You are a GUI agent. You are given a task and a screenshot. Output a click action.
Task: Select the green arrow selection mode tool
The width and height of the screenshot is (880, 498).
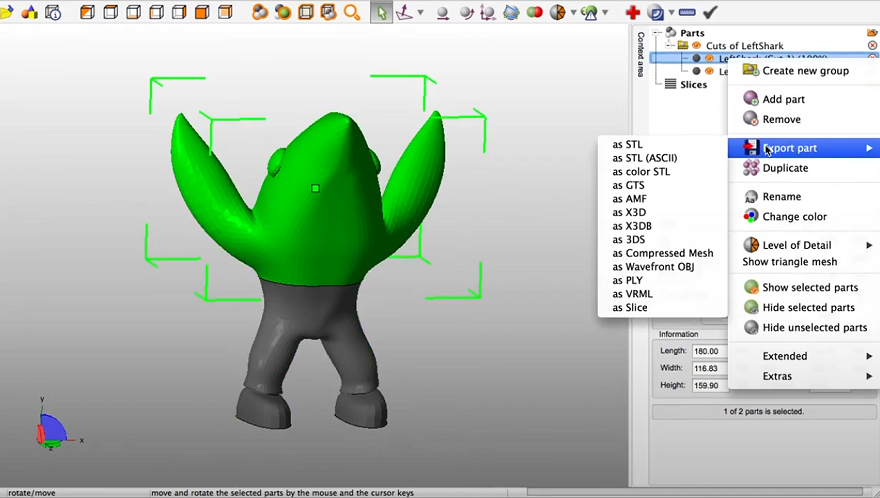[382, 12]
